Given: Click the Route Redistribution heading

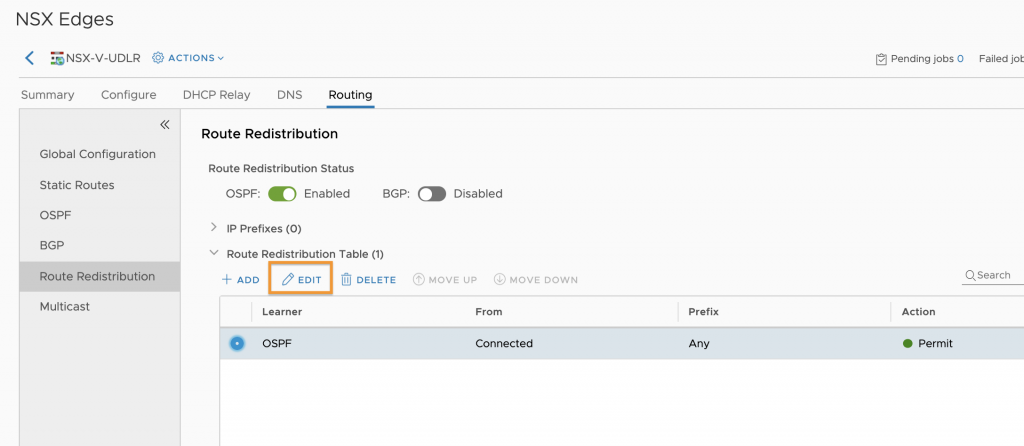Looking at the screenshot, I should coord(270,134).
